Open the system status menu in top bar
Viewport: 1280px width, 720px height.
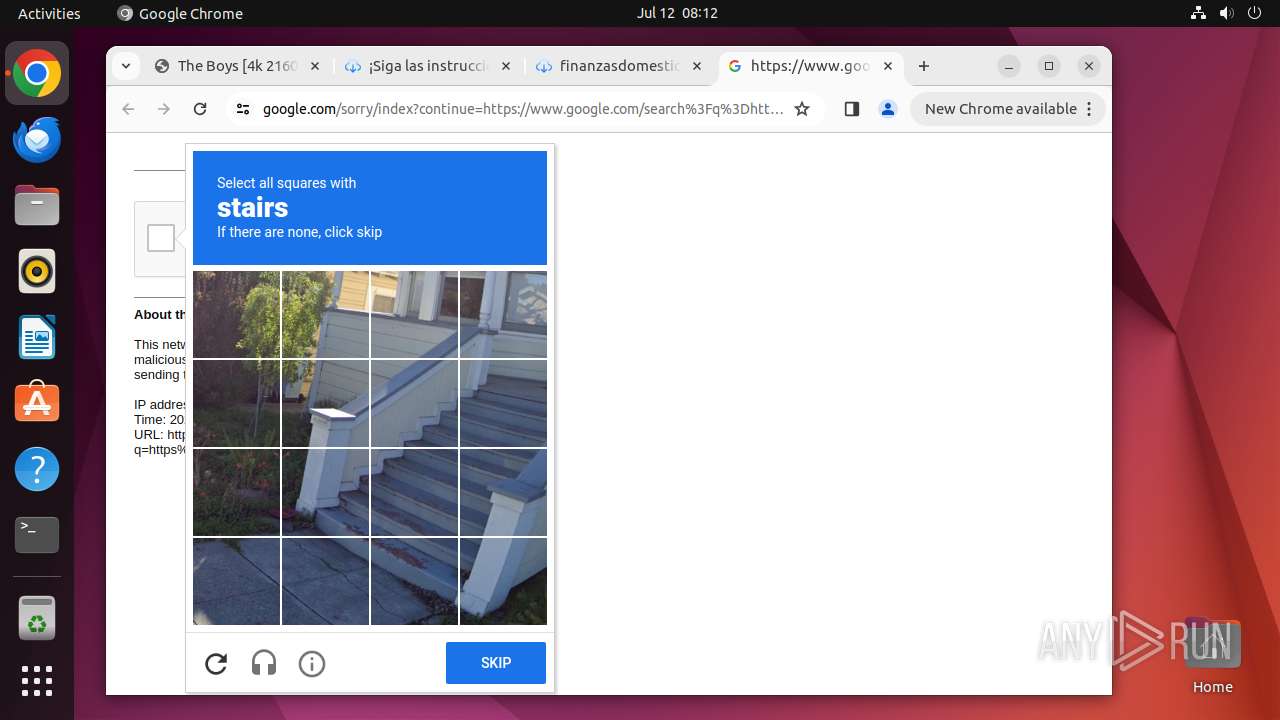click(1226, 13)
